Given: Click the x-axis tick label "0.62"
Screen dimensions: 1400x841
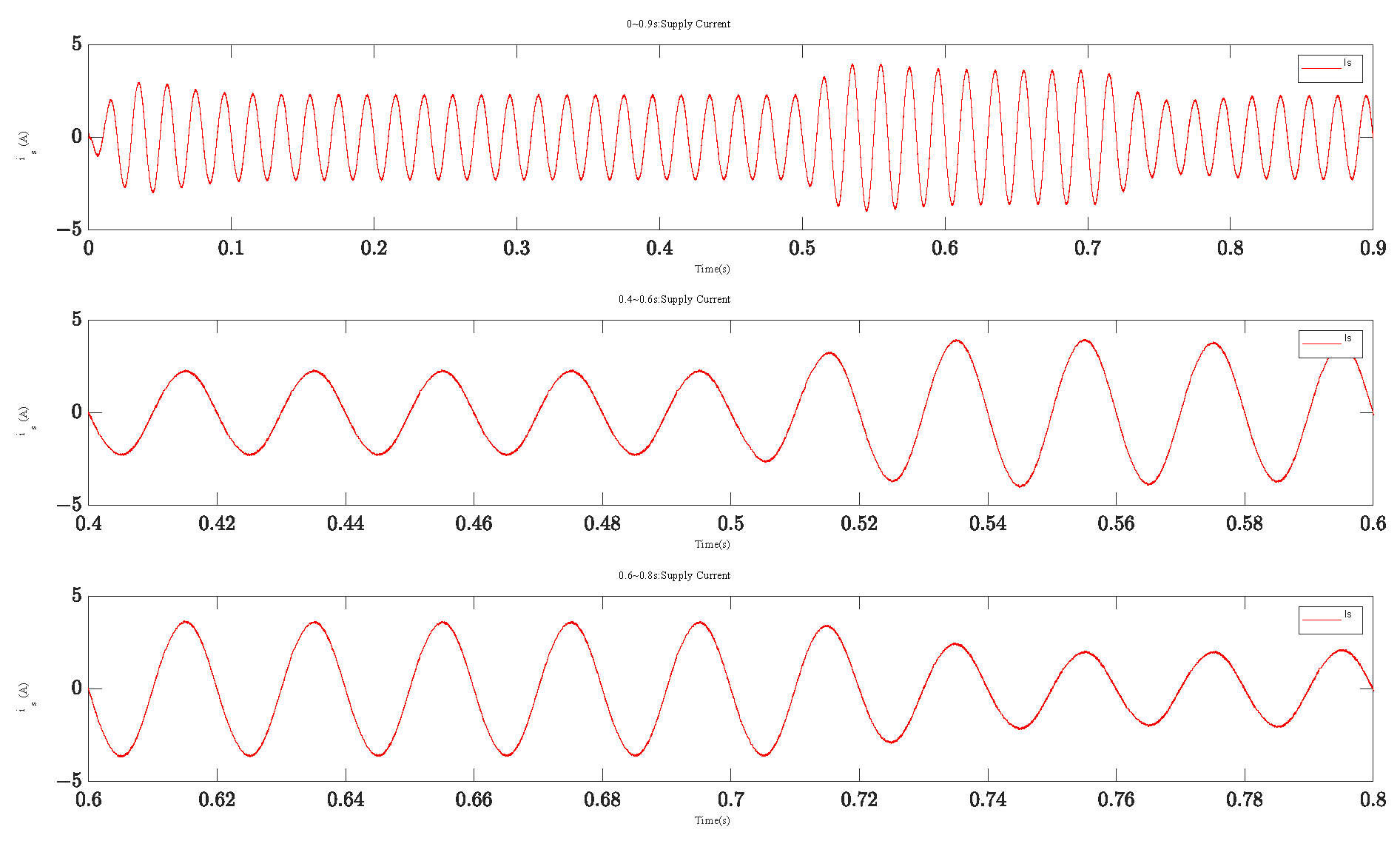Looking at the screenshot, I should [x=217, y=800].
